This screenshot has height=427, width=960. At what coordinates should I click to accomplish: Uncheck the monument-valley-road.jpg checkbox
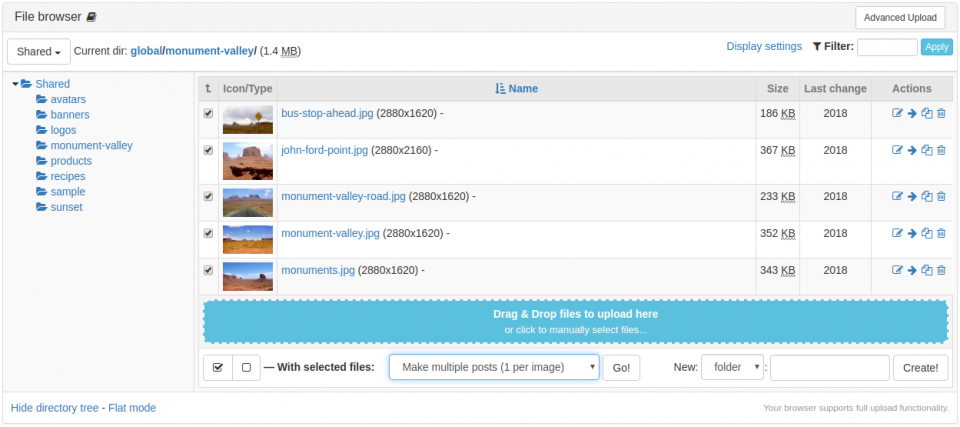[208, 197]
